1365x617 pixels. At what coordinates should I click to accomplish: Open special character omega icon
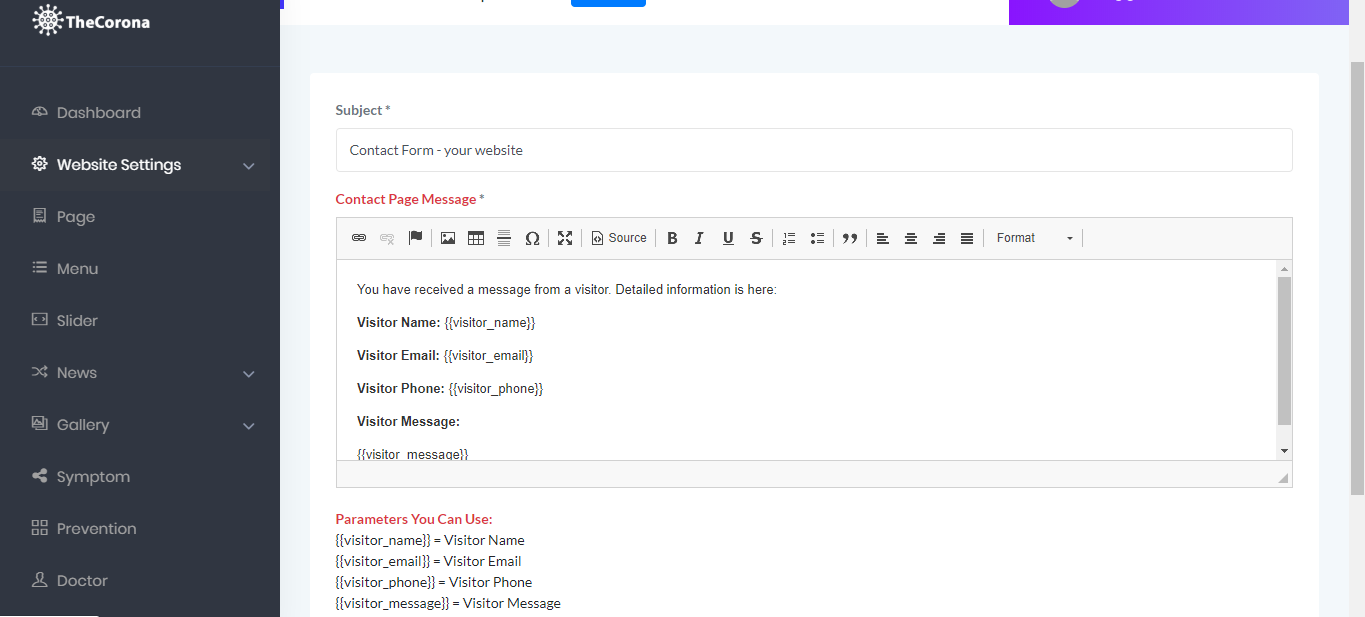(532, 238)
